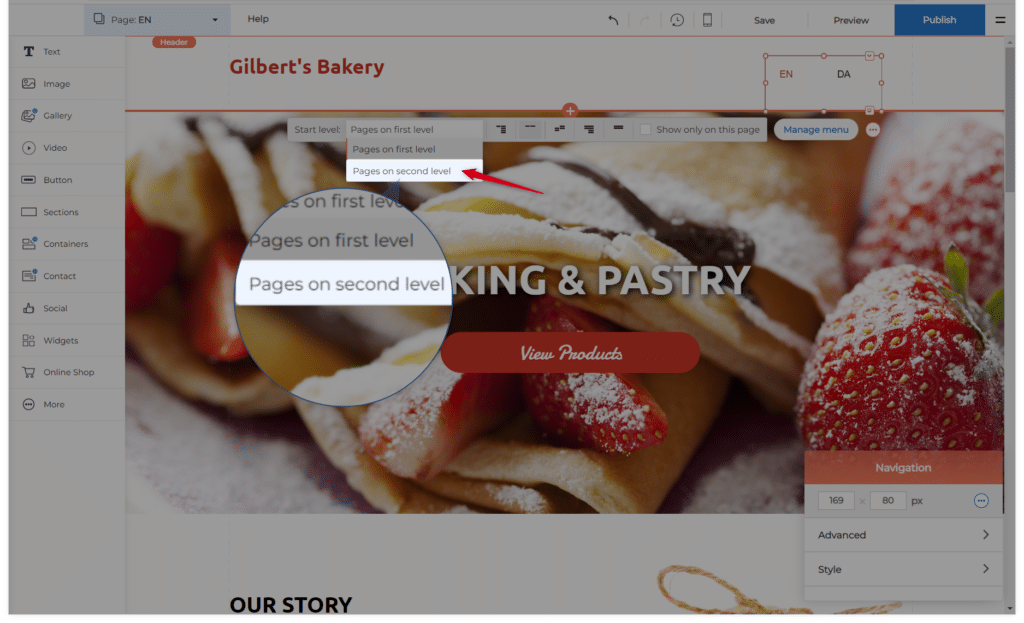Image resolution: width=1024 pixels, height=623 pixels.
Task: Expand the Style settings row
Action: coord(903,569)
